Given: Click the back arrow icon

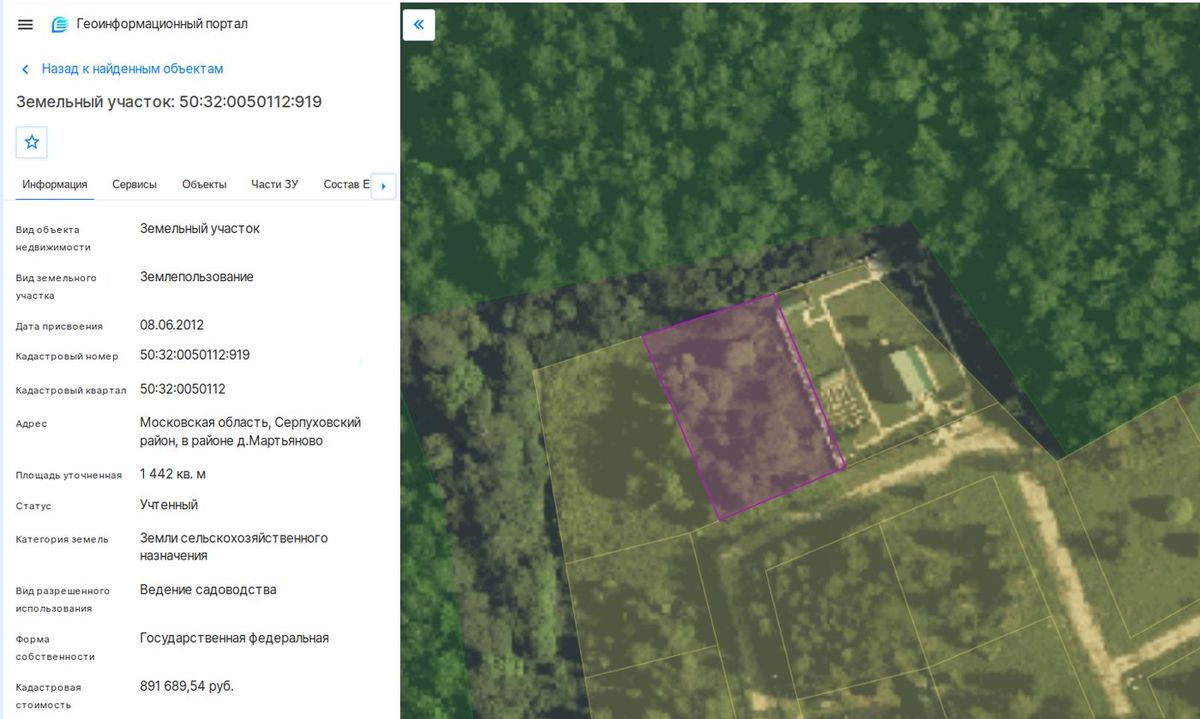Looking at the screenshot, I should [x=25, y=69].
